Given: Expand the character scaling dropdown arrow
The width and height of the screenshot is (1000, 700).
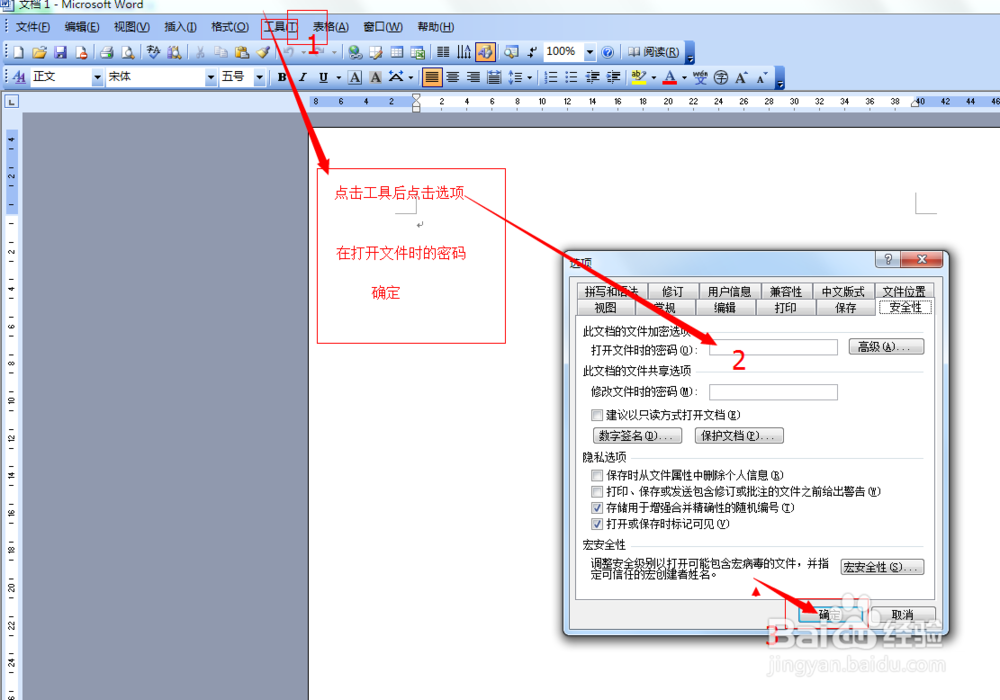Looking at the screenshot, I should coord(411,77).
